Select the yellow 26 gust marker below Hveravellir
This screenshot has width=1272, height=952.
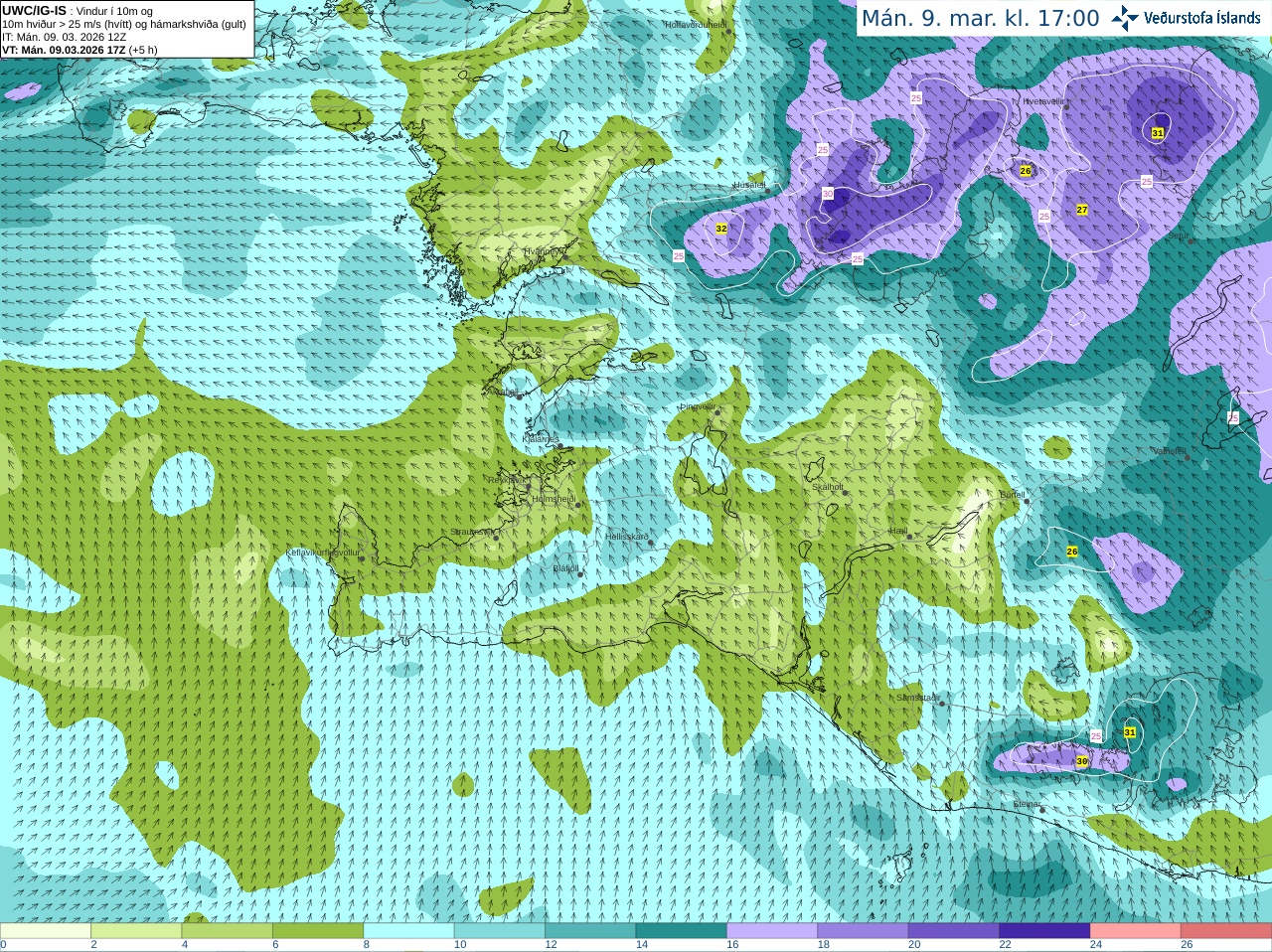1026,171
